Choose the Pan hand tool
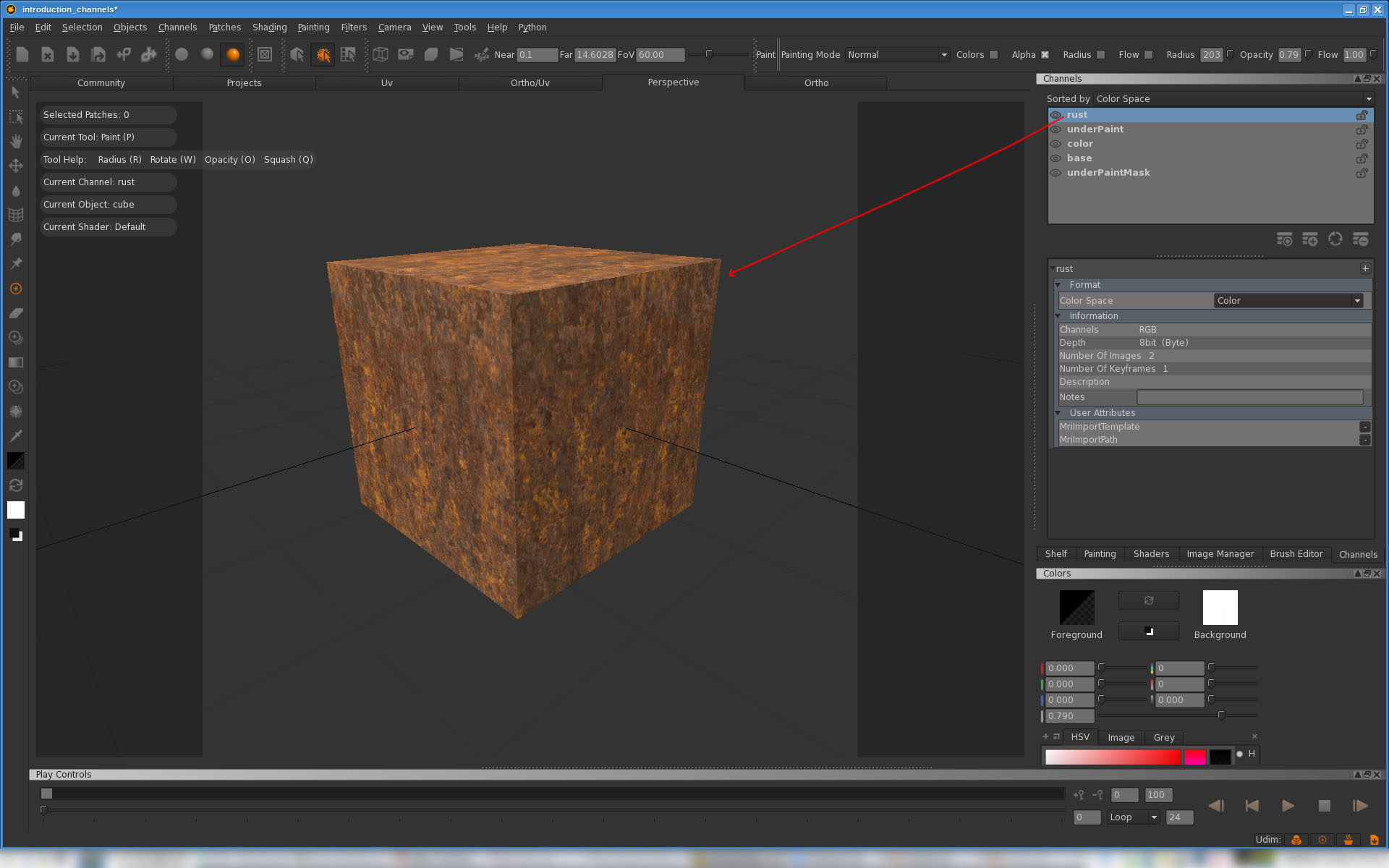 click(x=16, y=141)
